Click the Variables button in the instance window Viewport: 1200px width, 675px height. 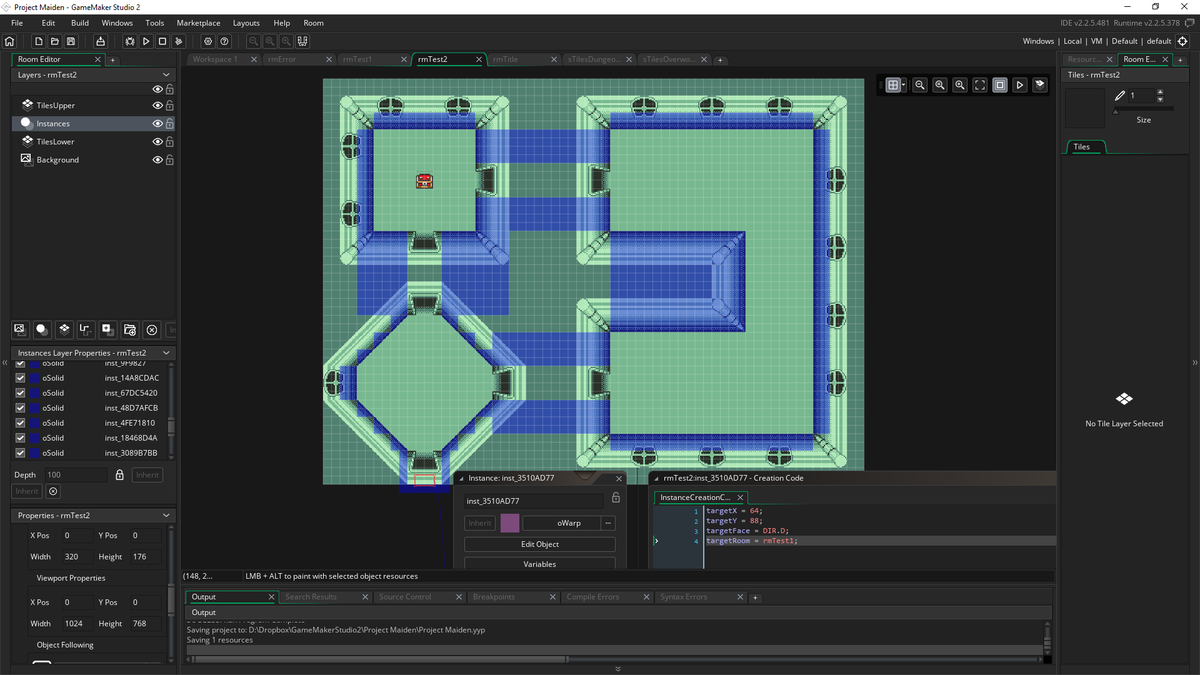point(540,564)
